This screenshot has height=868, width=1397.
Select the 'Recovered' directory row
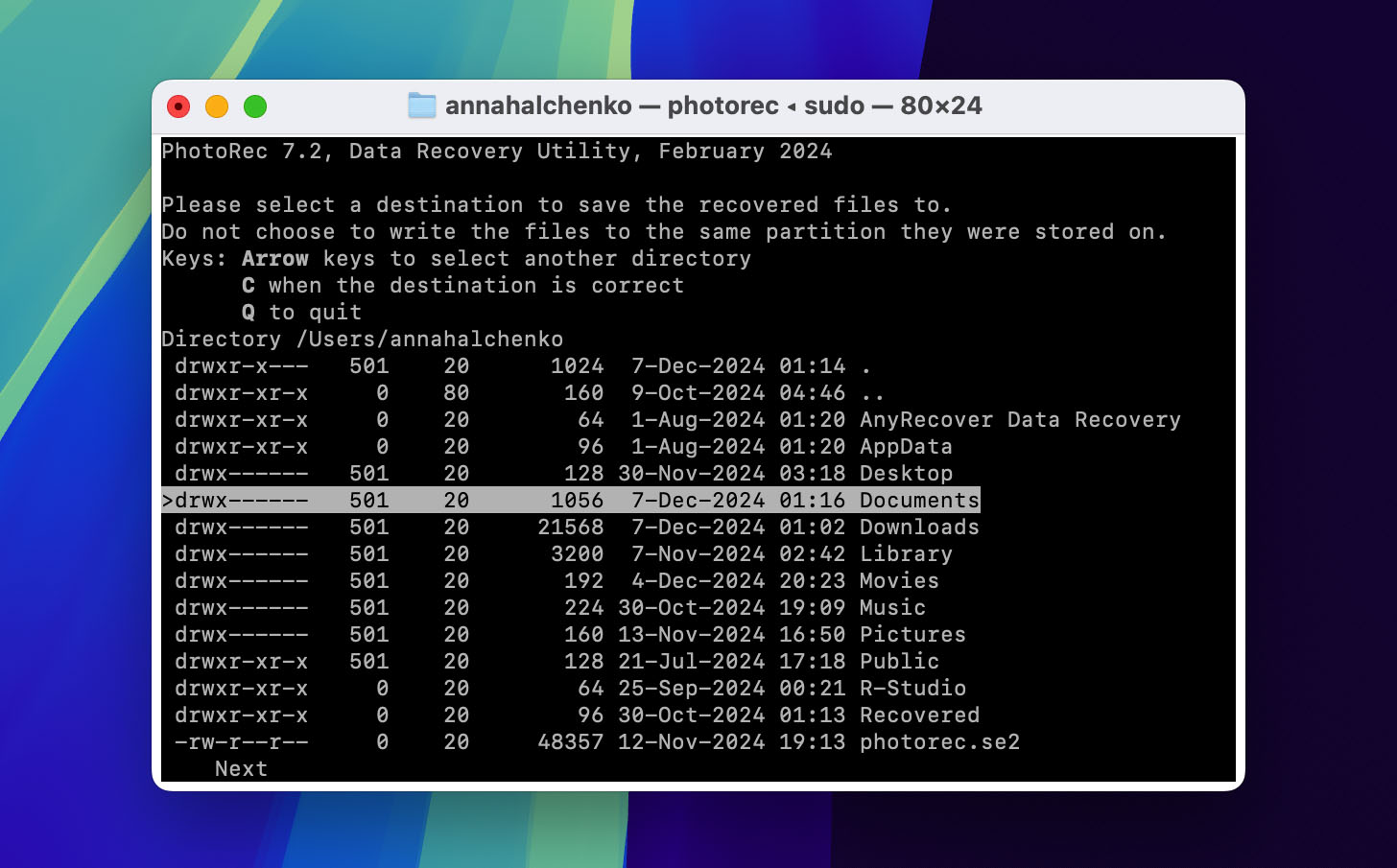pos(577,716)
